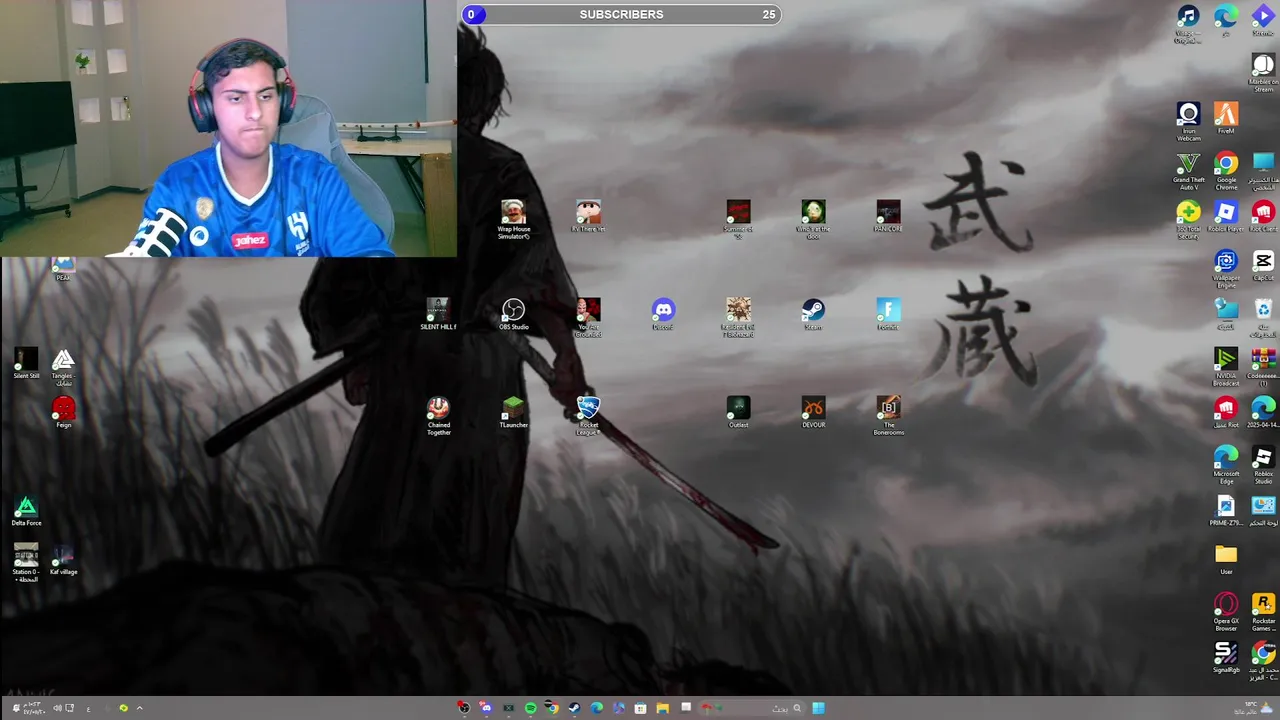Viewport: 1280px width, 720px height.
Task: Open the Feign desktop shortcut
Action: (64, 412)
